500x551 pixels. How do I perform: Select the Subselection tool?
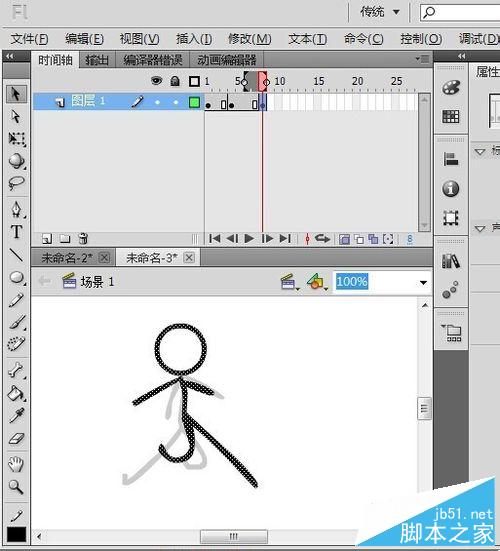[16, 116]
